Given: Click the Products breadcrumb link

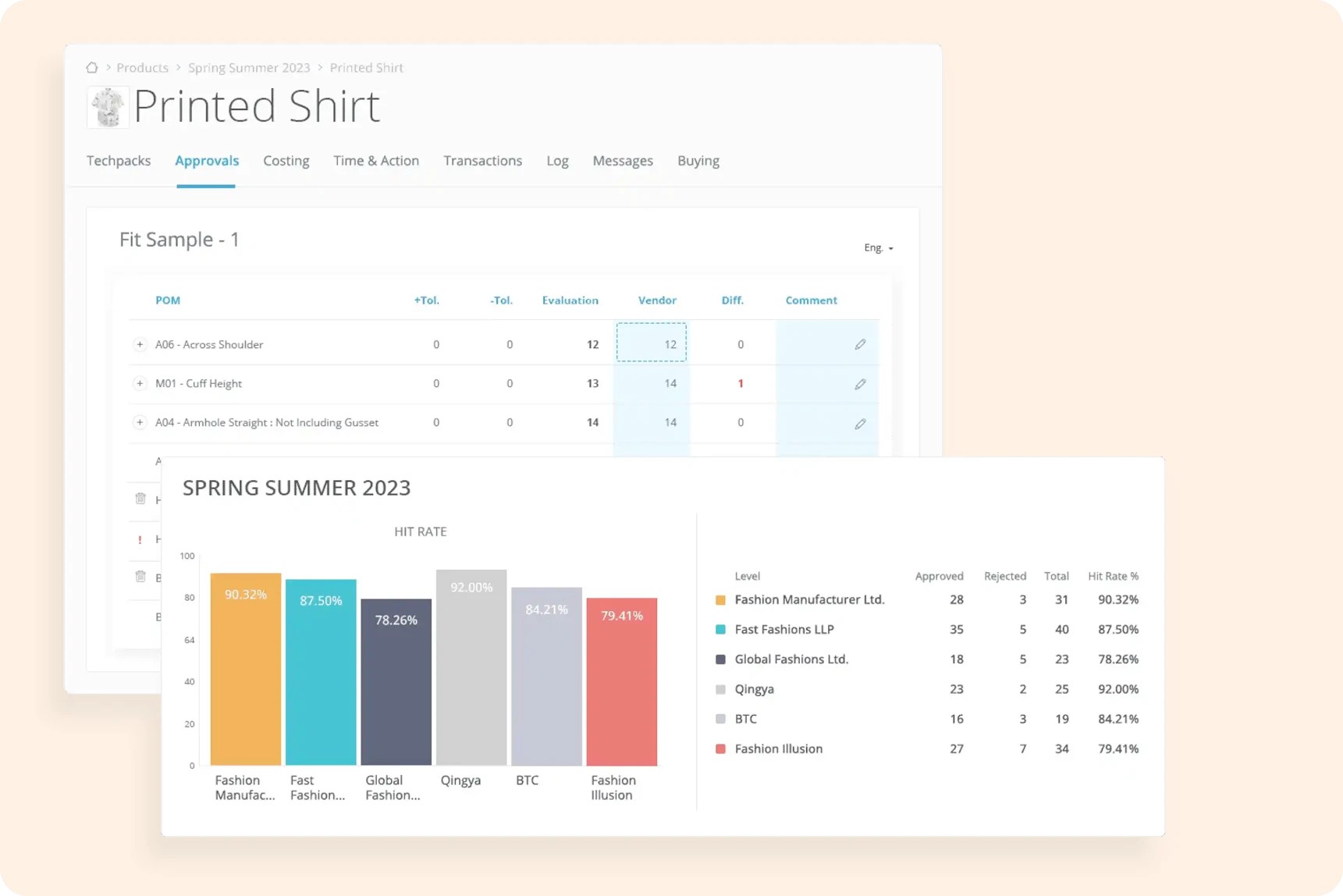Looking at the screenshot, I should (x=142, y=68).
